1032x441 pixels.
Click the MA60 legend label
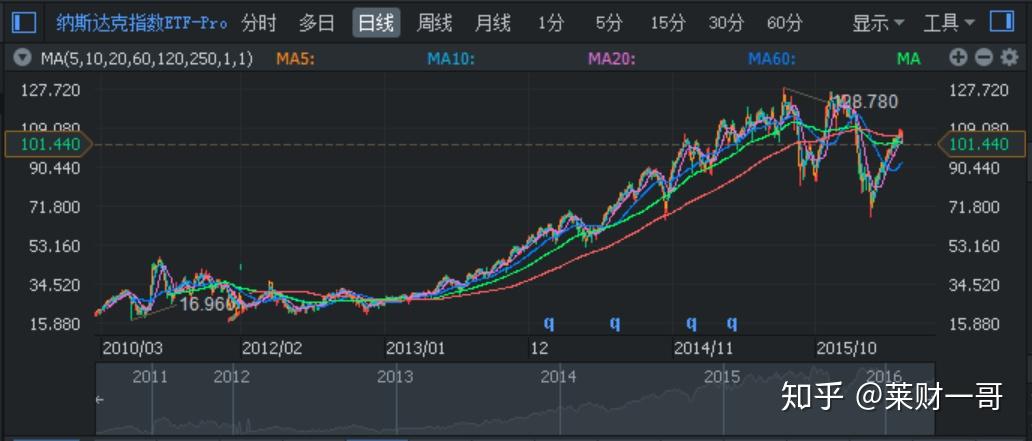tap(772, 59)
